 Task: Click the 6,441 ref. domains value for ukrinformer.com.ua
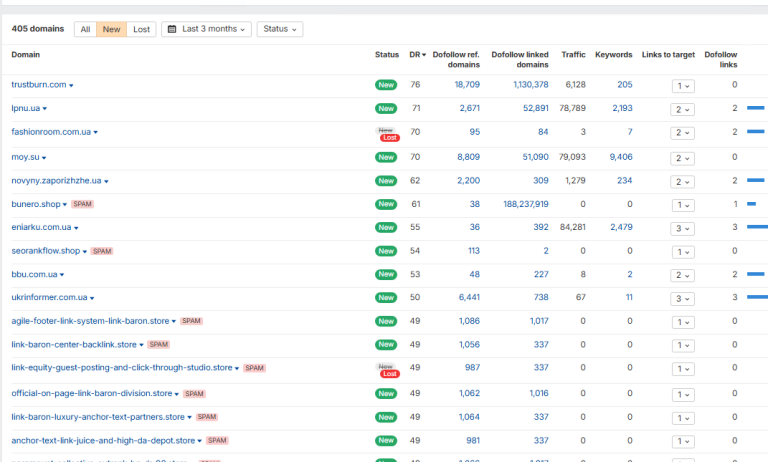pos(469,297)
